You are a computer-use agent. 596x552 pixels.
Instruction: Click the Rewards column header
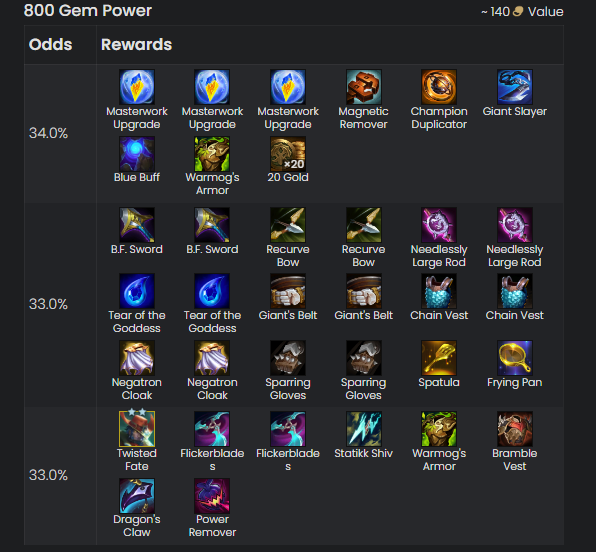click(x=136, y=44)
